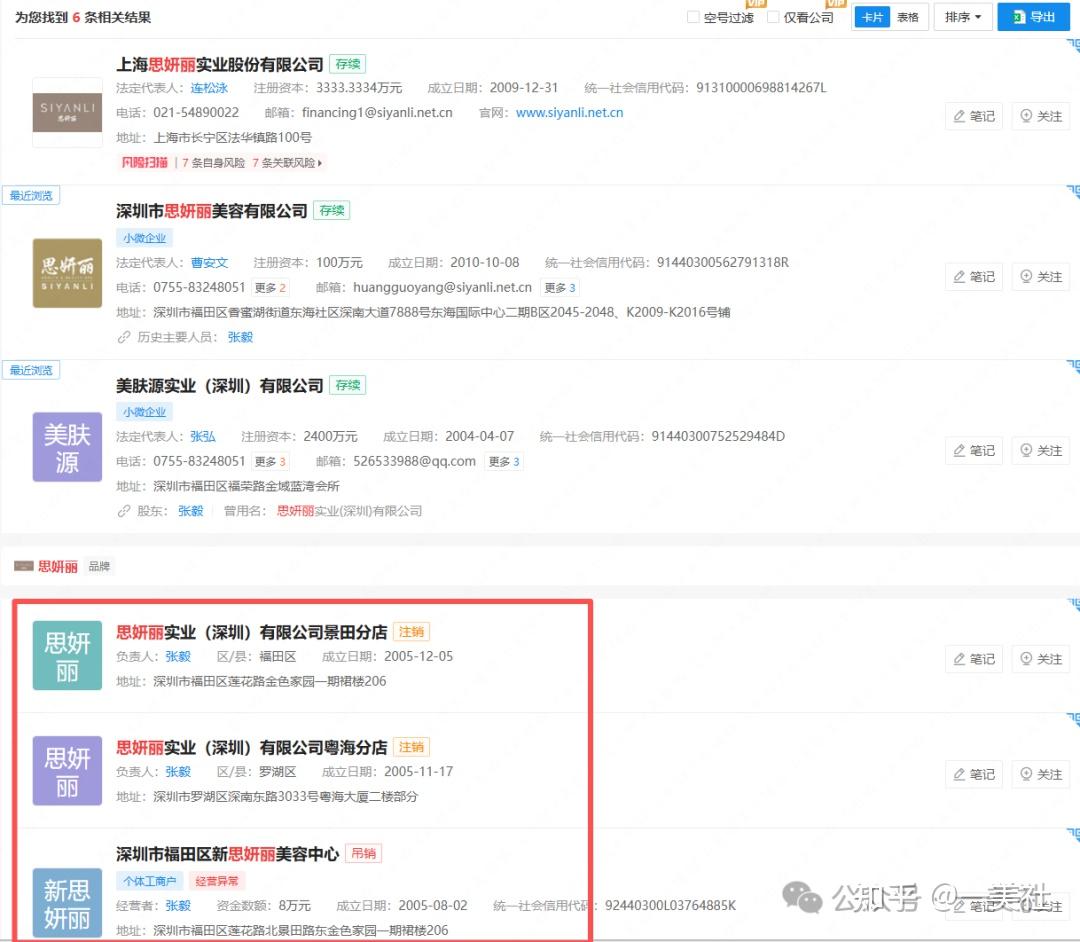This screenshot has height=942, width=1080.
Task: Open the 思妍丽 品牌 brand link
Action: tap(58, 567)
